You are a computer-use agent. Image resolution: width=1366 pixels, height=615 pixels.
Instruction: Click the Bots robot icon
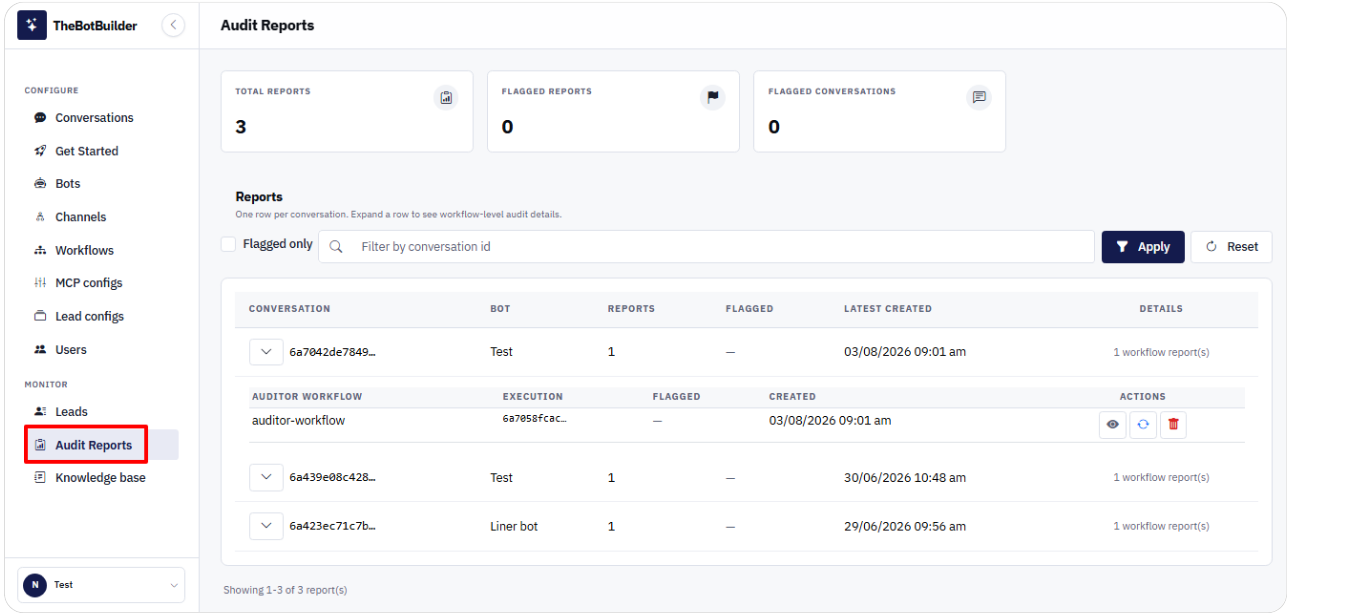pyautogui.click(x=40, y=184)
